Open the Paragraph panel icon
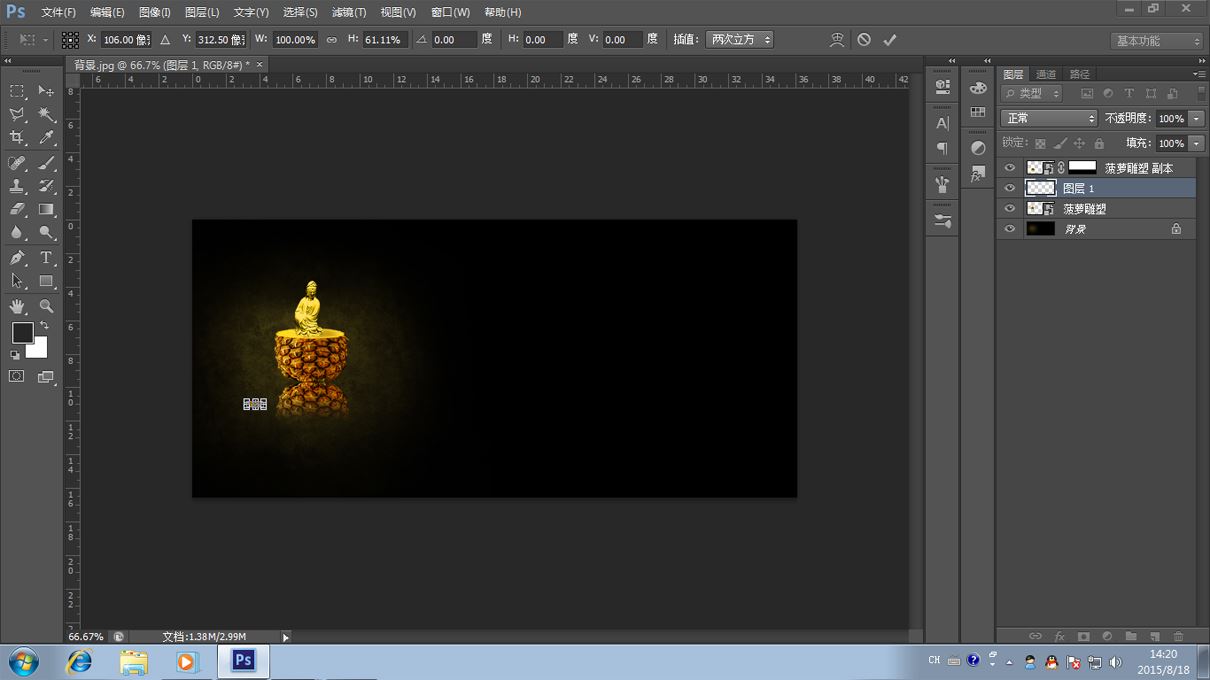 coord(942,148)
